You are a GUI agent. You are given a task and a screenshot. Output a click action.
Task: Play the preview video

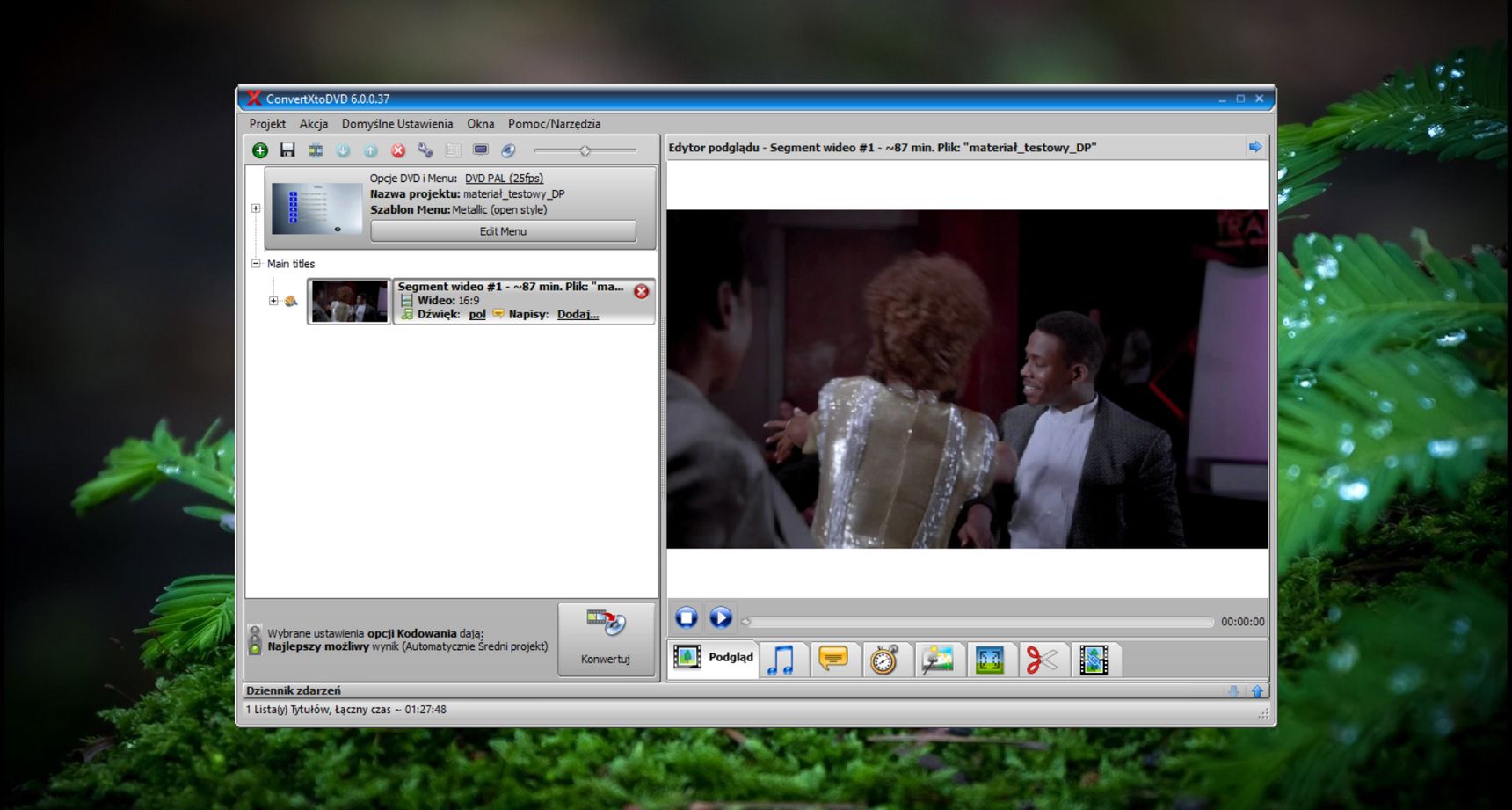coord(720,617)
